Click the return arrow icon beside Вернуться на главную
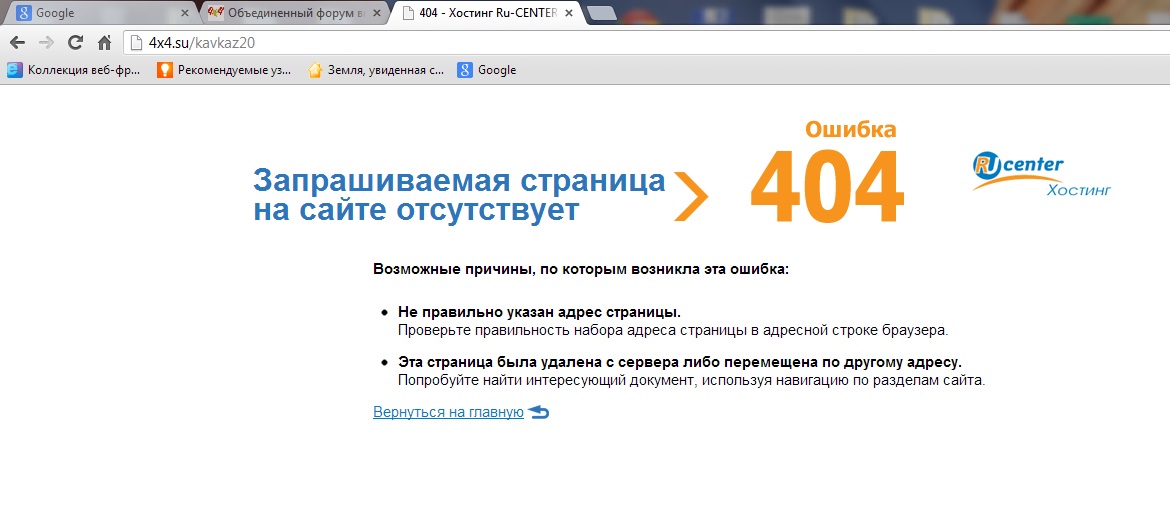 coord(539,412)
